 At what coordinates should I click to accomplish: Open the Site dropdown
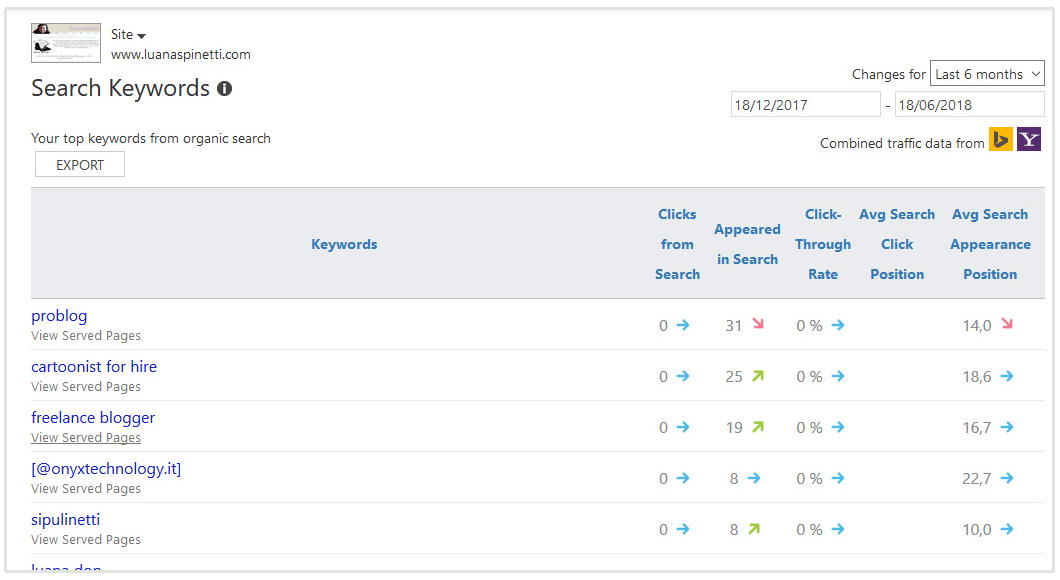pos(128,33)
